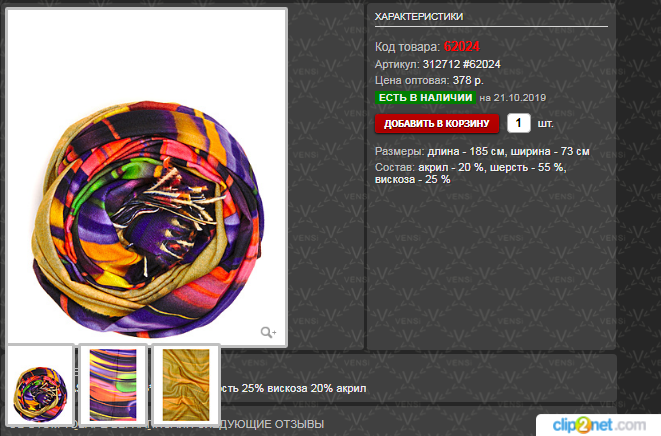Click the wholesale price 378 р.
The height and width of the screenshot is (436, 661).
(468, 80)
